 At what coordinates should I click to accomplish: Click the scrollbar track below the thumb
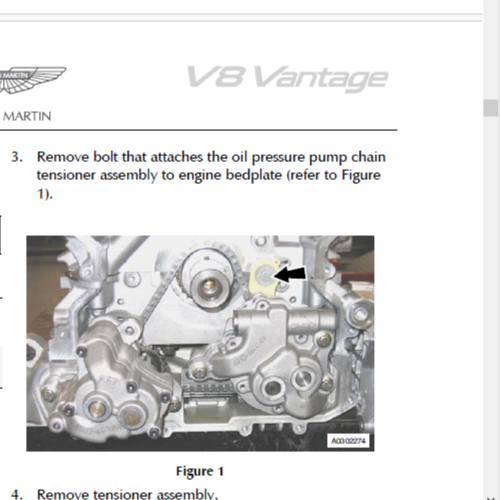pyautogui.click(x=491, y=300)
